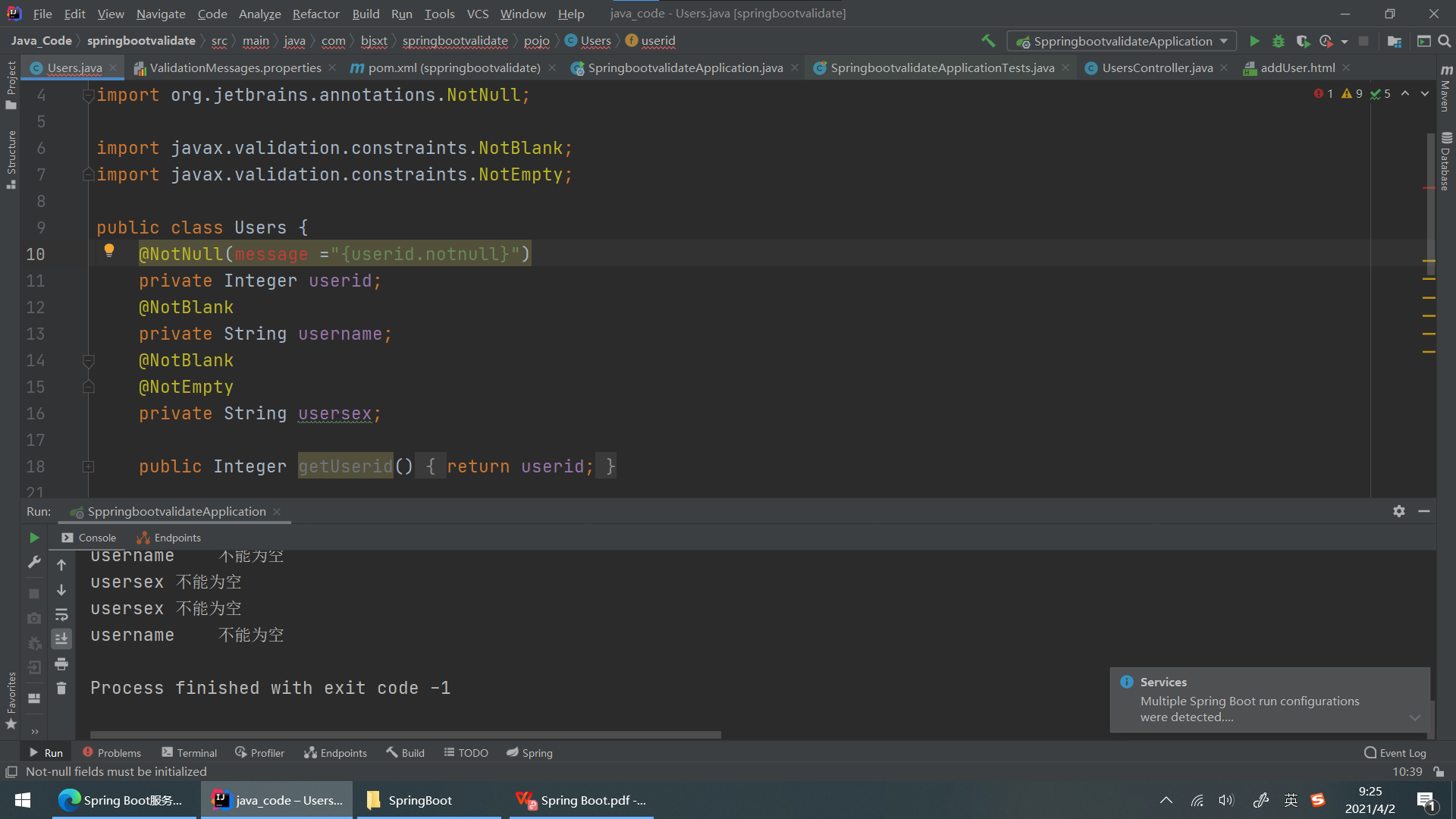
Task: Open the VCS menu
Action: coord(478,14)
